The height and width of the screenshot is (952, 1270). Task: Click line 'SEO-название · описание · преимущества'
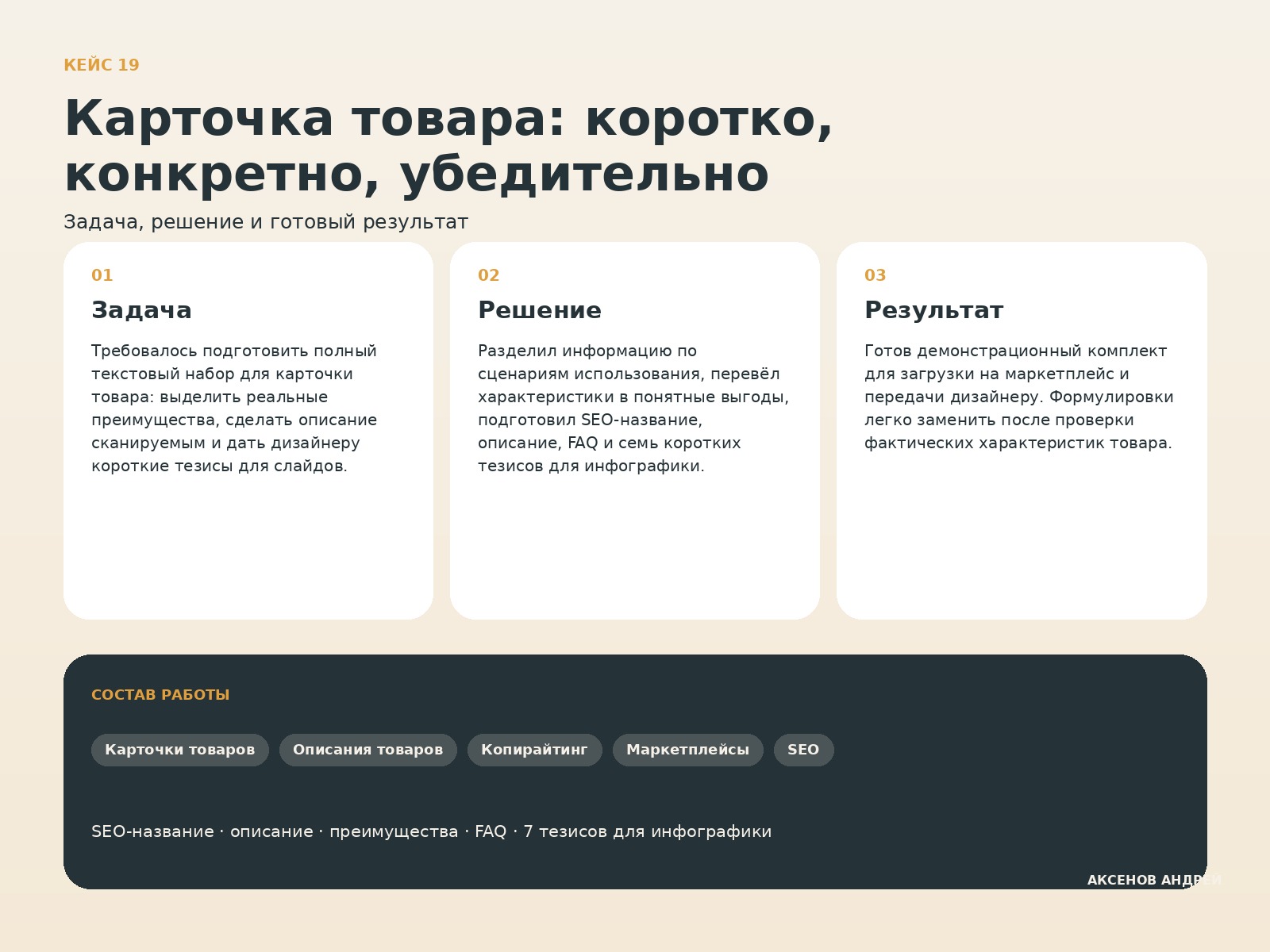[431, 831]
